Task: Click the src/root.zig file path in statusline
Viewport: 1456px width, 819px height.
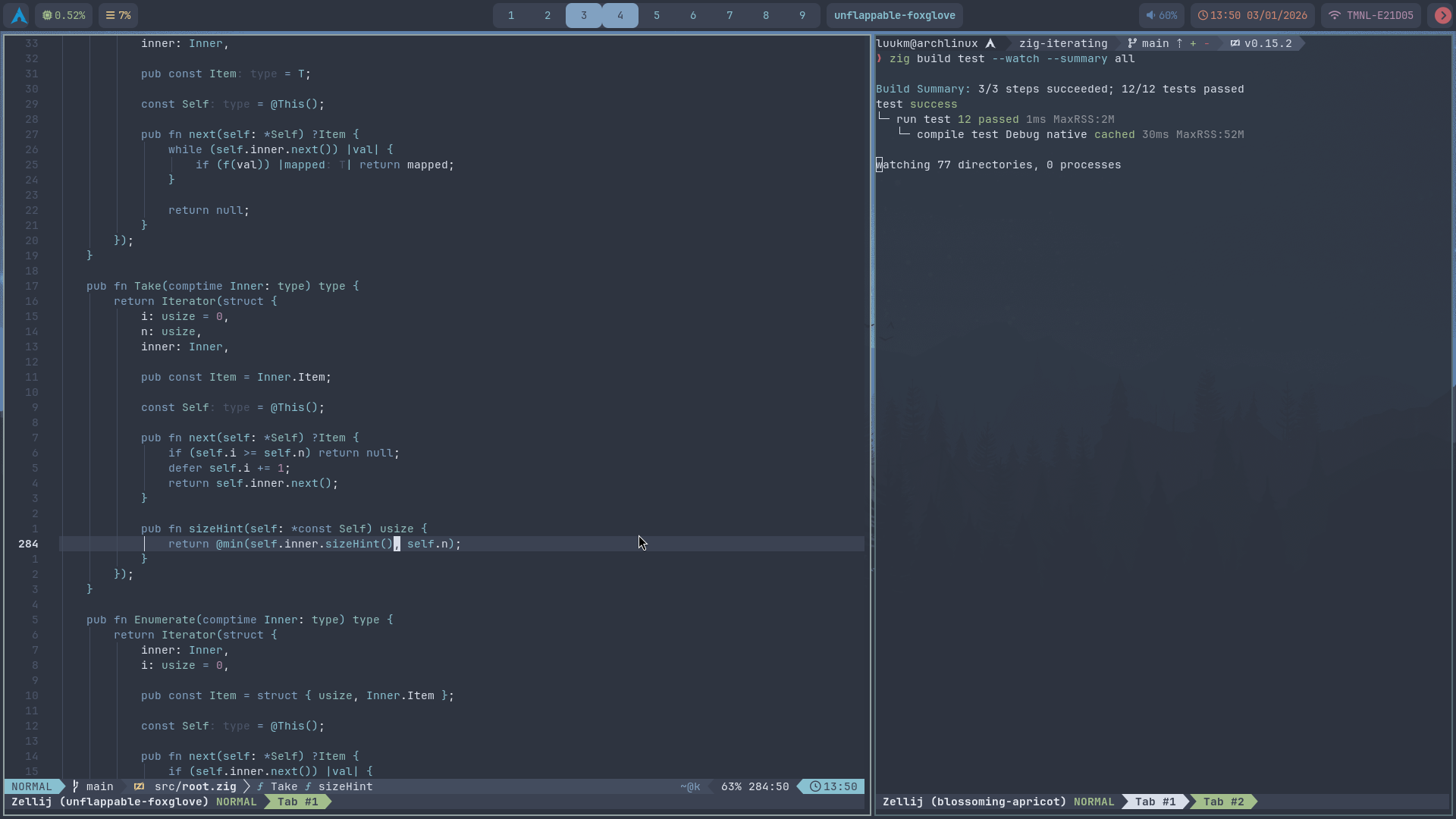Action: pyautogui.click(x=195, y=786)
